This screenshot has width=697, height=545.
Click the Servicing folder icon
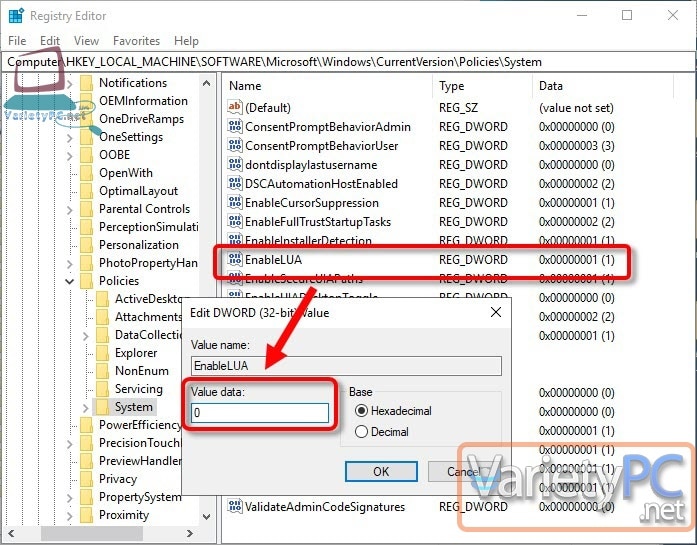103,389
